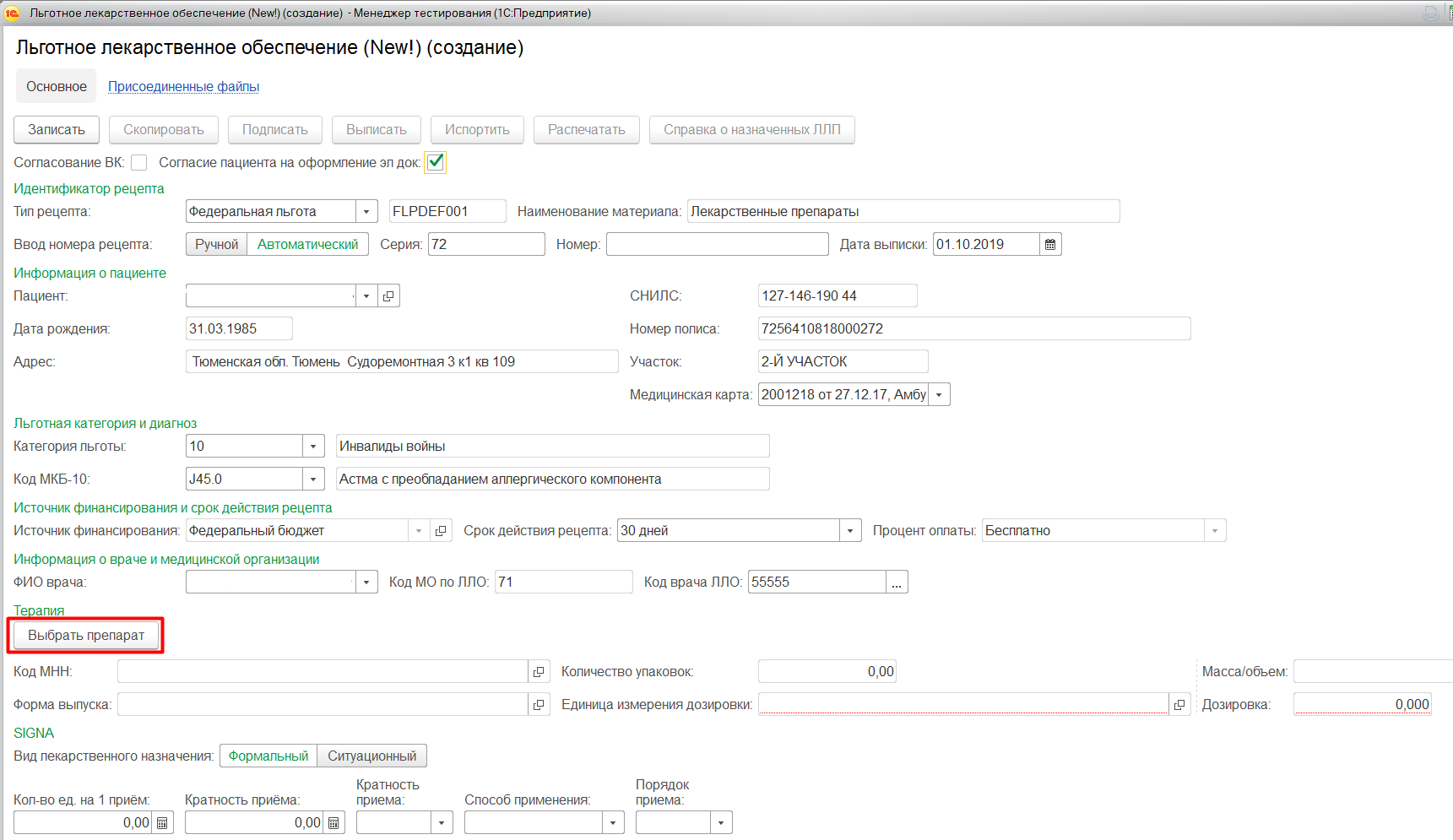Screen dimensions: 1453x840
Task: Click the Номер полиса field
Action: coord(974,328)
